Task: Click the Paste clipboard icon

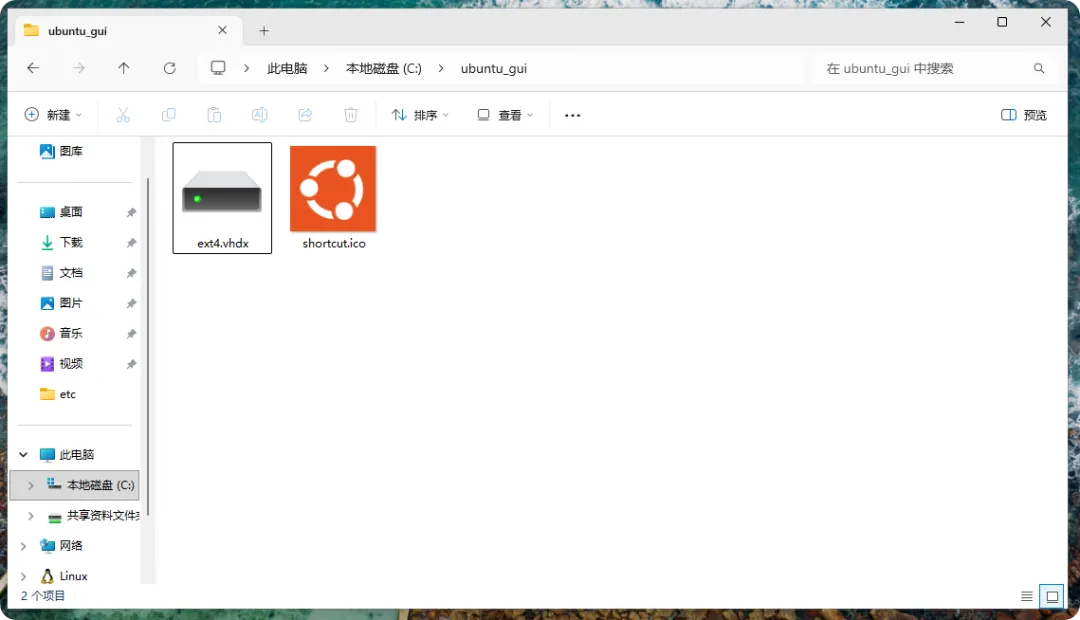Action: [x=214, y=115]
